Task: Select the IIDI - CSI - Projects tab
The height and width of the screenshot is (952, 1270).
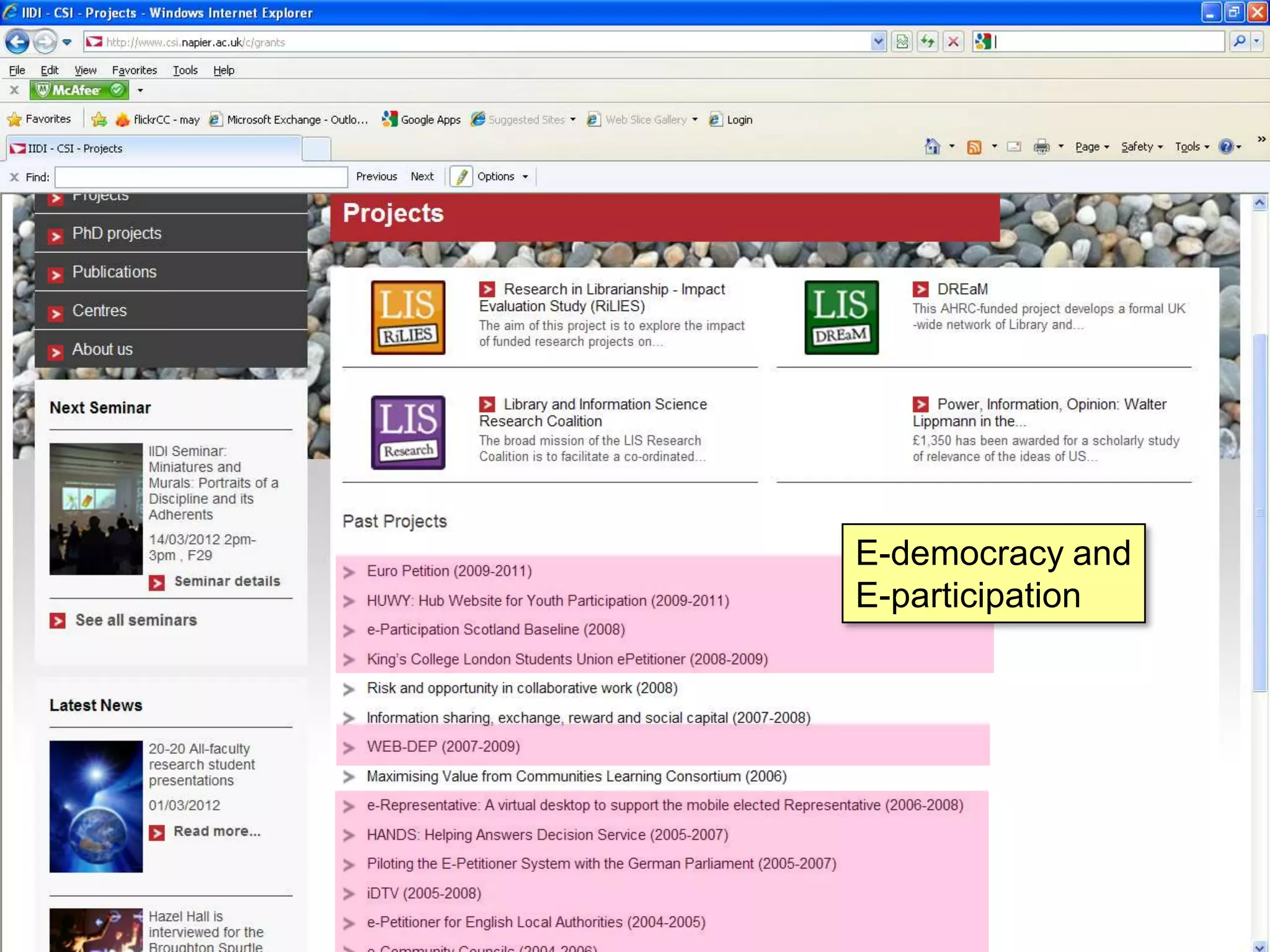Action: [x=154, y=149]
